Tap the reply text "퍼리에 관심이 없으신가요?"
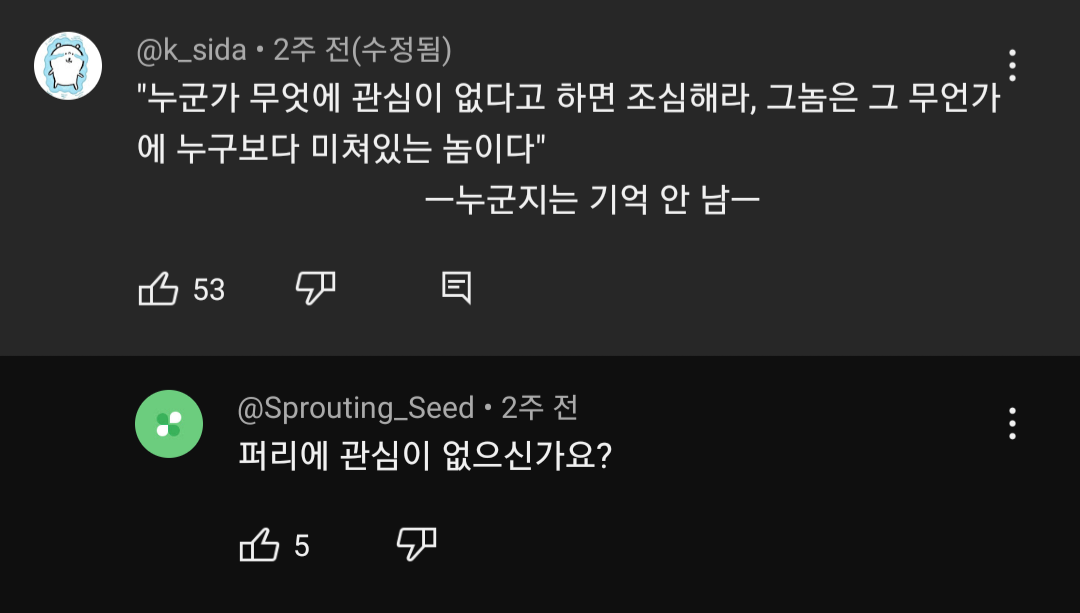 [x=425, y=458]
